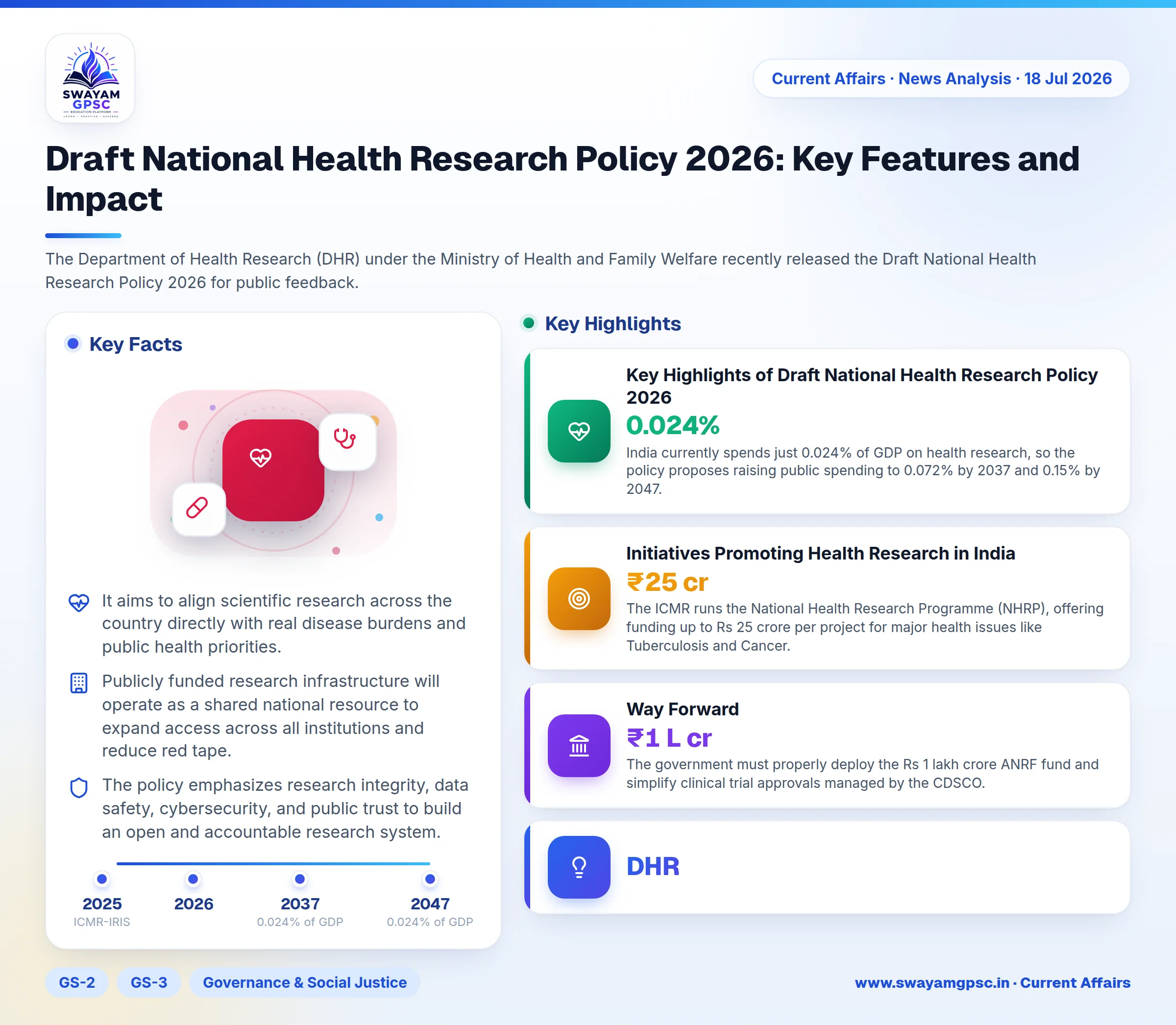This screenshot has height=1025, width=1176.
Task: Click the orange ₹25 cr statistic
Action: 667,582
